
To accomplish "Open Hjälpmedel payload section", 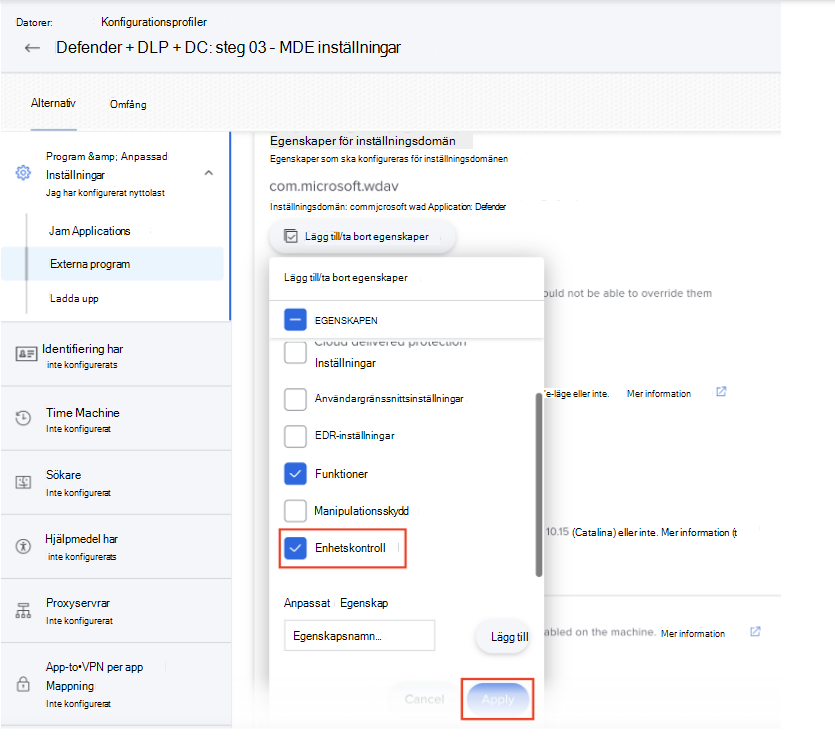I will coord(116,547).
